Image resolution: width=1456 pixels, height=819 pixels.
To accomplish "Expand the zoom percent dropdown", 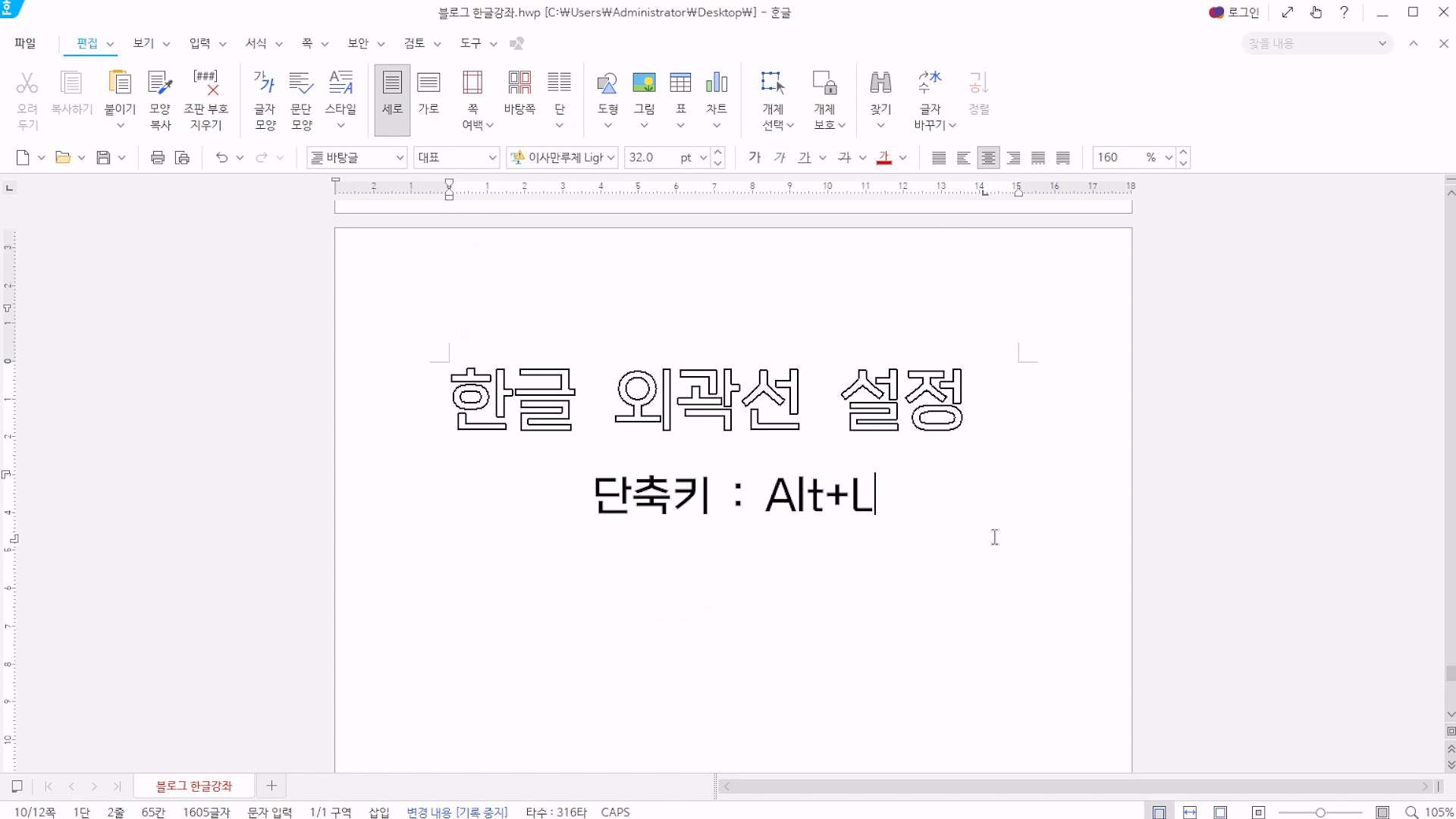I will [1169, 158].
